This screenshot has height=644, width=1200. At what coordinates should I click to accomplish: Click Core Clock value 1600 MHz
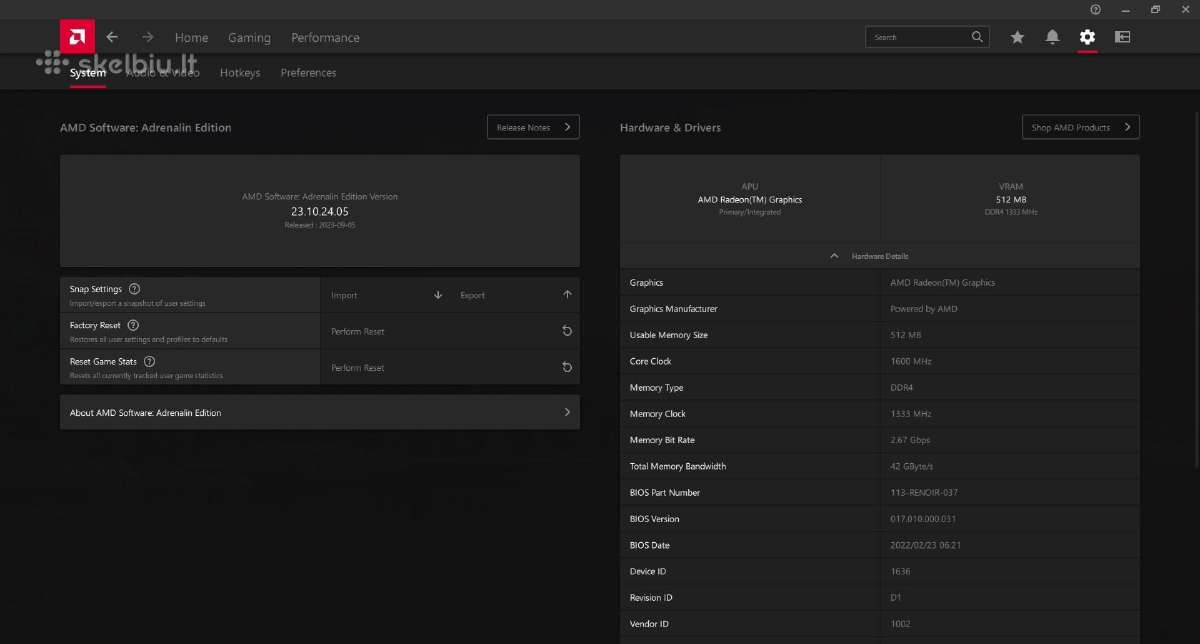[910, 361]
